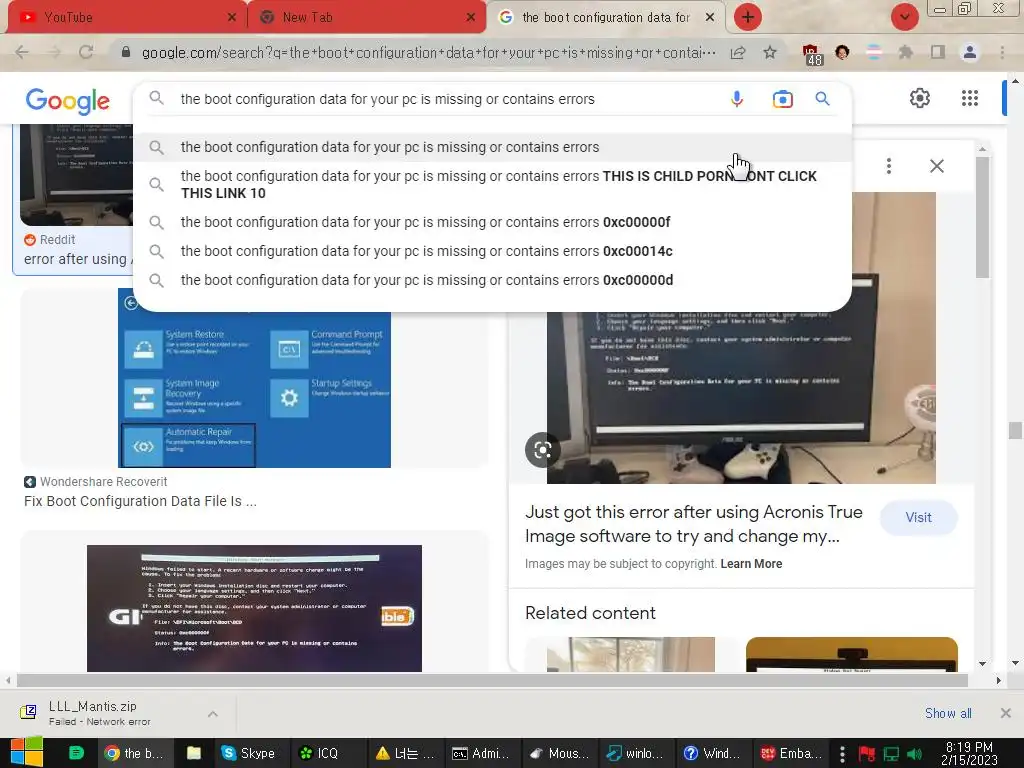The width and height of the screenshot is (1024, 768).
Task: Toggle the browser side panel
Action: 938,52
